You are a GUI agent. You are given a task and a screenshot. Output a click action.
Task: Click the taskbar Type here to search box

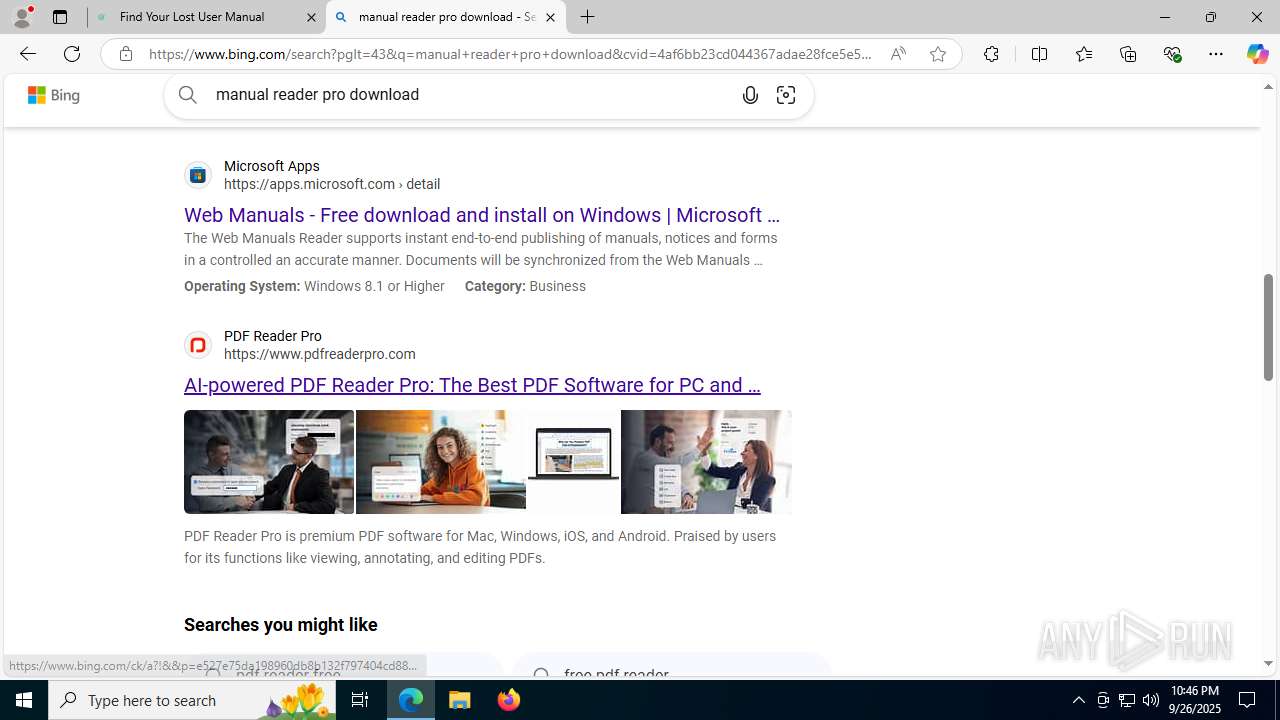(x=192, y=700)
